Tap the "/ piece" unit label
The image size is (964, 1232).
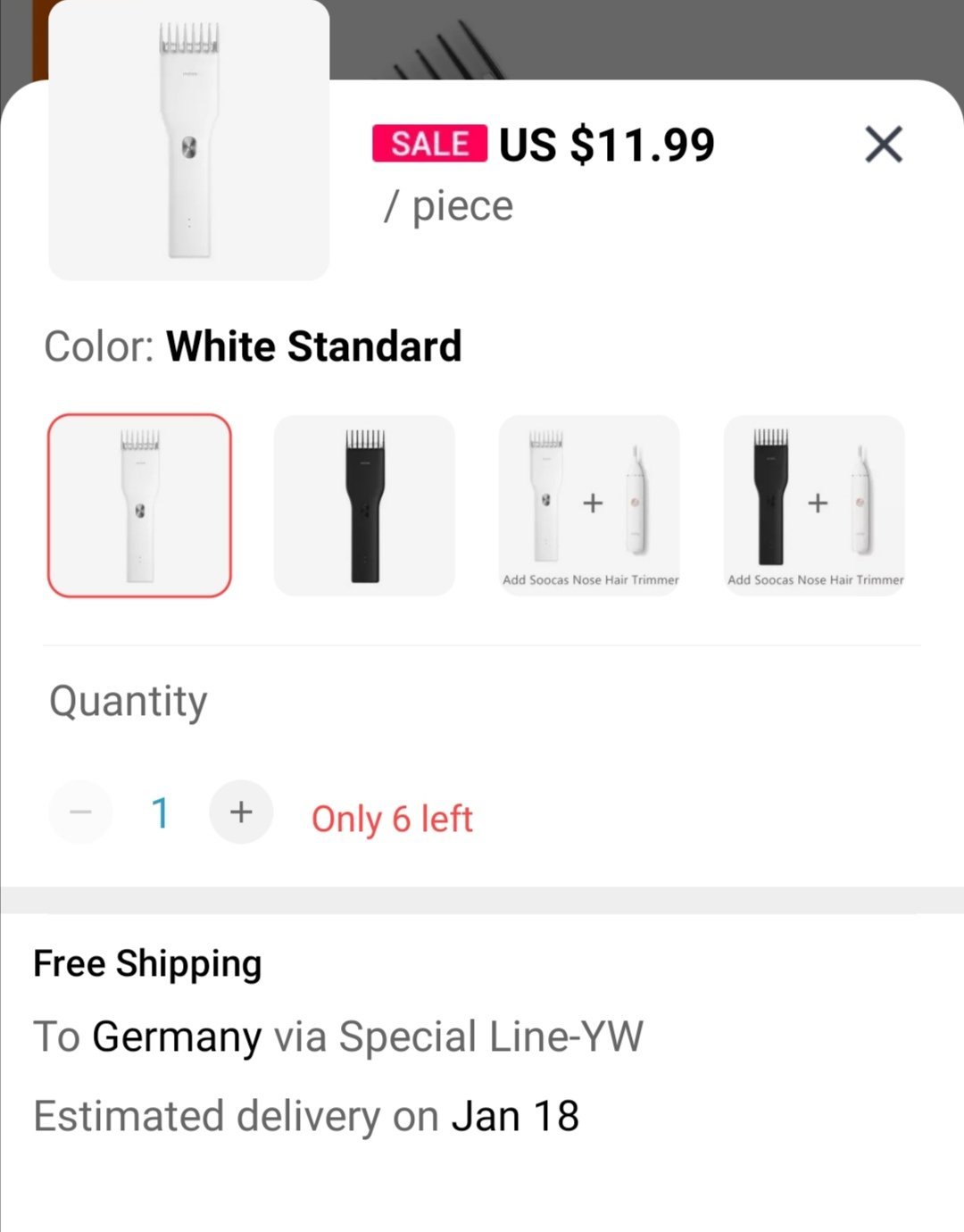pos(449,206)
